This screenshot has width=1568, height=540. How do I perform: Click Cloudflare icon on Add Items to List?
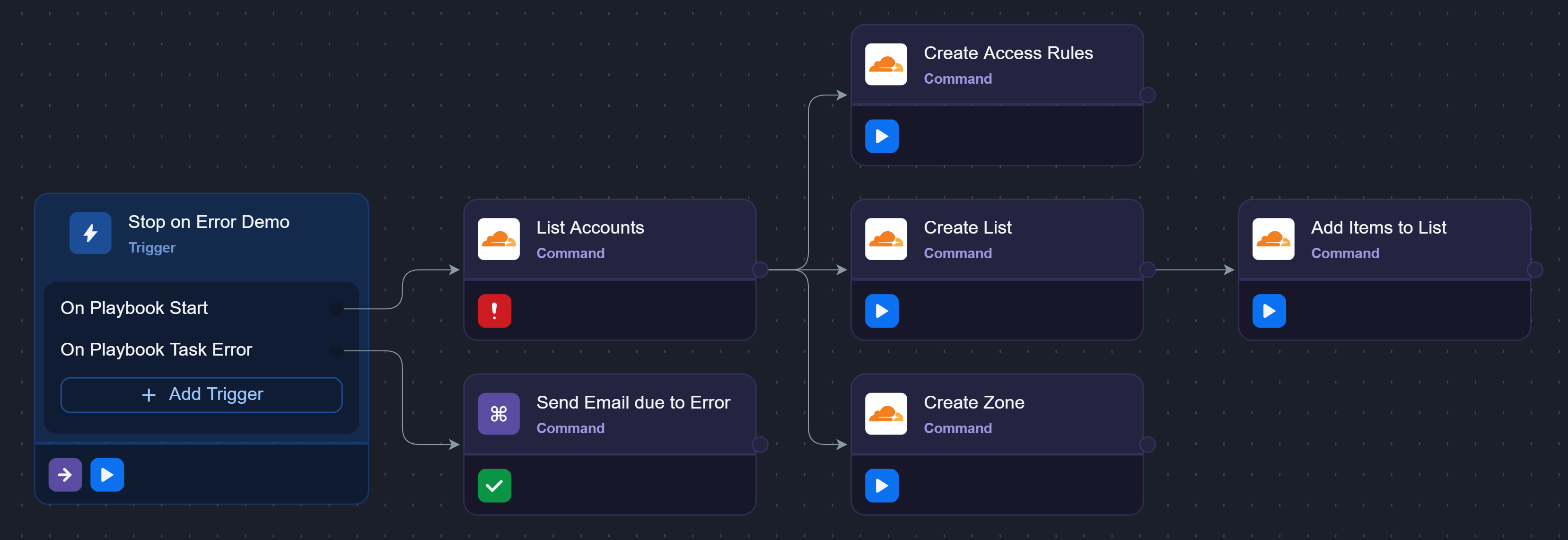click(1273, 239)
